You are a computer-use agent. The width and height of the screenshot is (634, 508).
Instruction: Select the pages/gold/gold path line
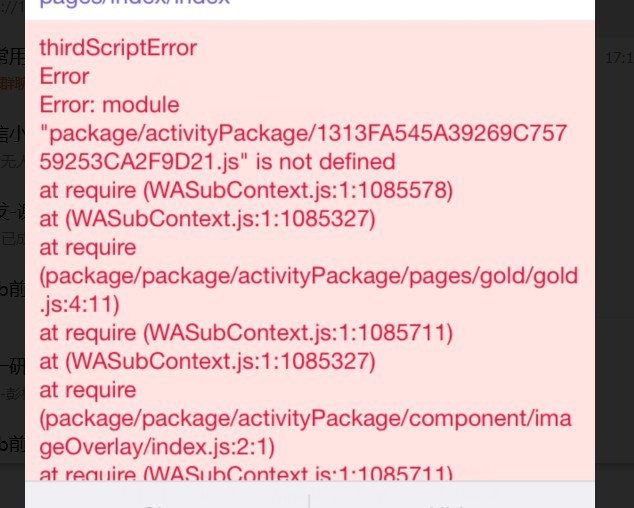(309, 276)
